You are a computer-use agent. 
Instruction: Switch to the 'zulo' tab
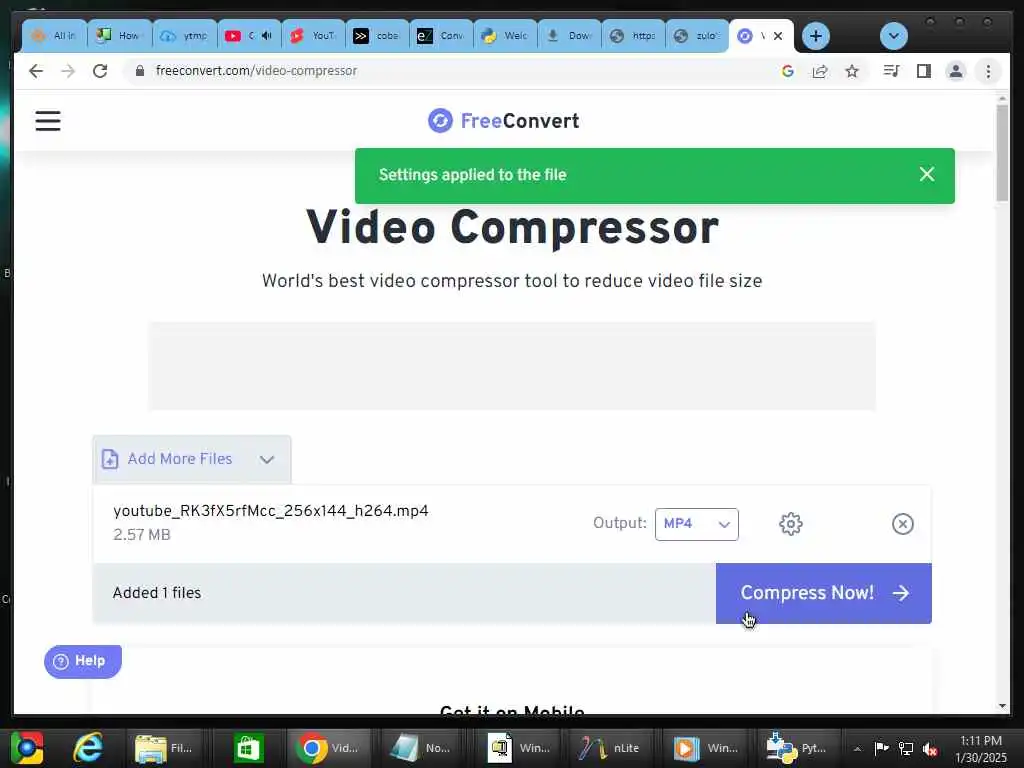(697, 36)
